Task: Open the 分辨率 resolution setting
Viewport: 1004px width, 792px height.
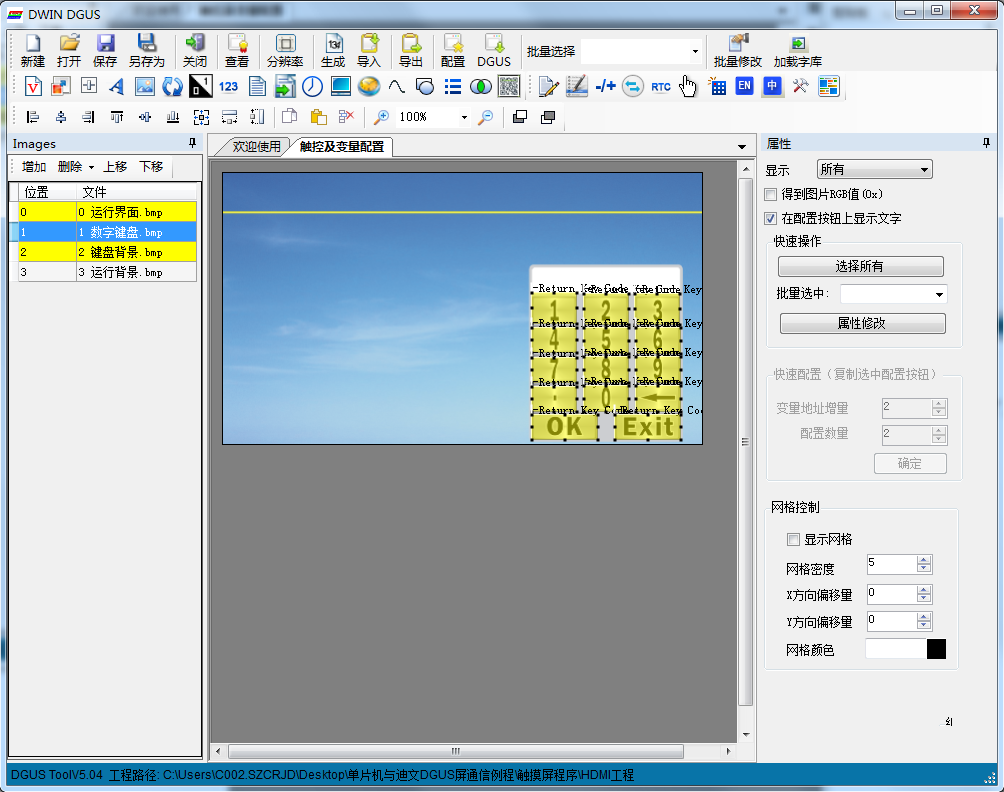Action: [285, 51]
